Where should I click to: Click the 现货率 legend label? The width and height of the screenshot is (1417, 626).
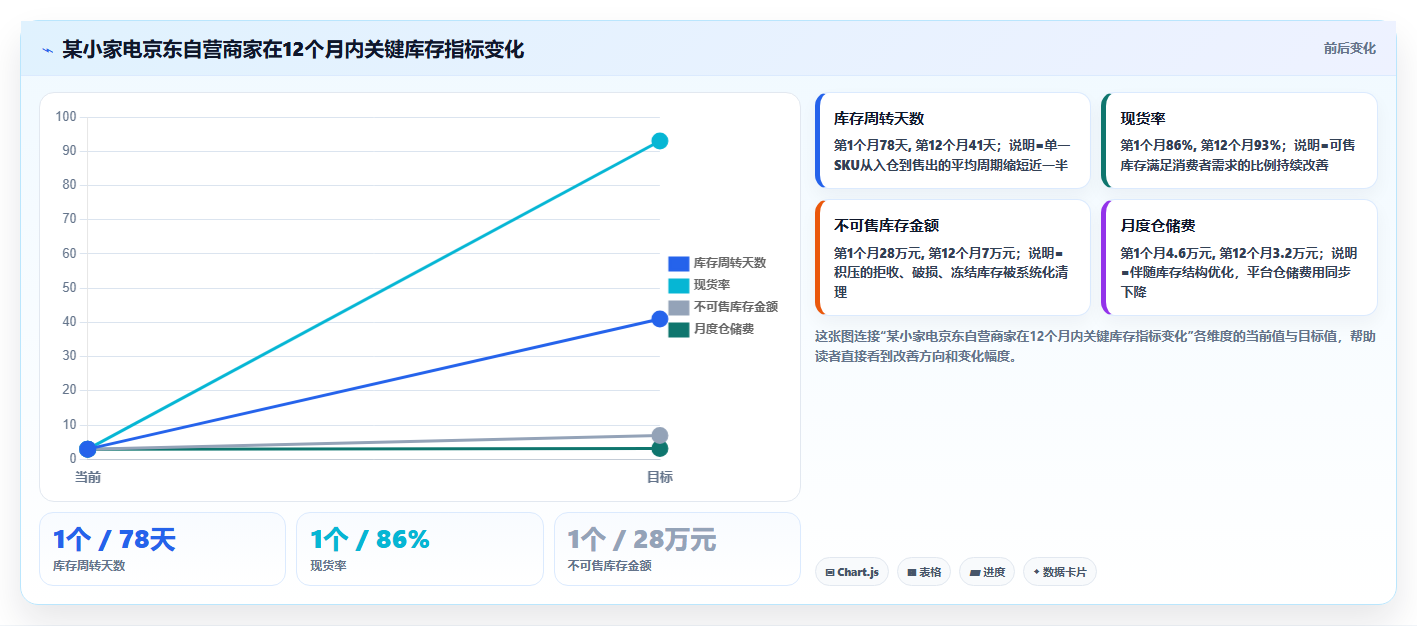712,285
